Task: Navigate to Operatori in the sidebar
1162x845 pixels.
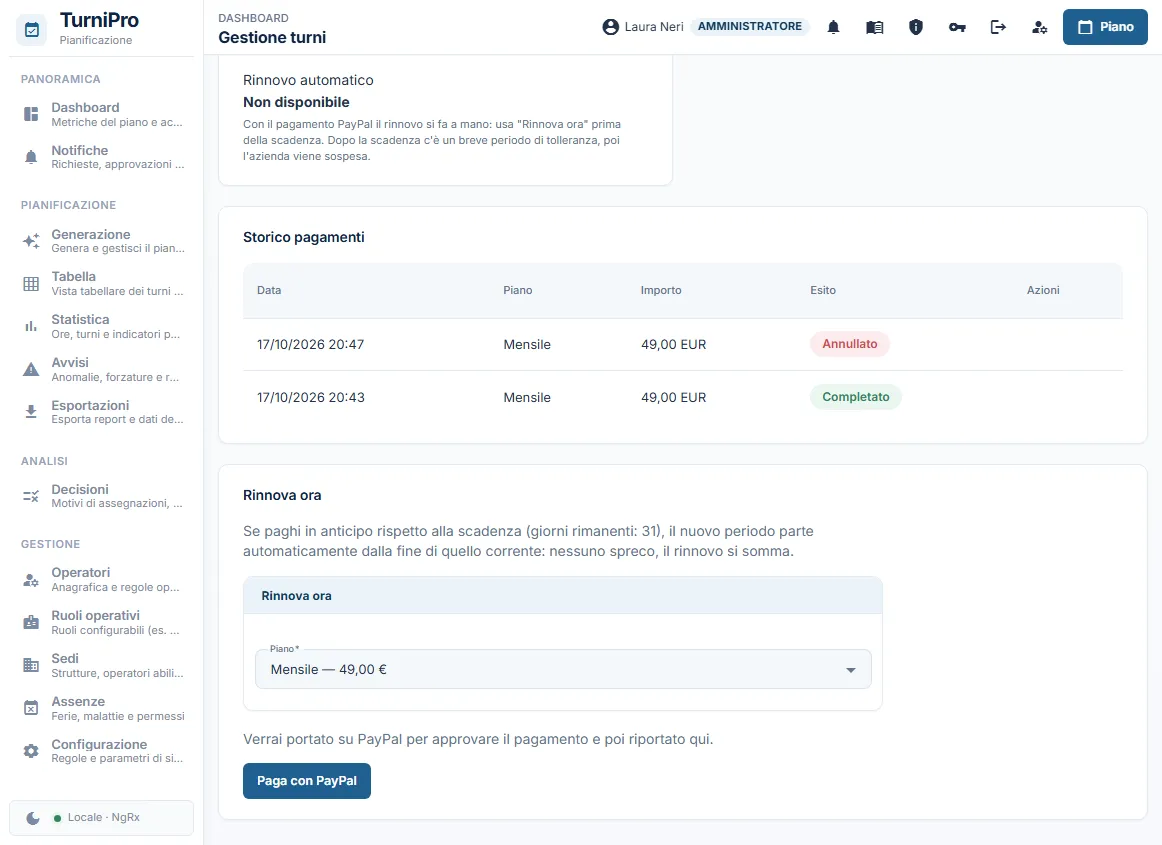Action: [102, 579]
